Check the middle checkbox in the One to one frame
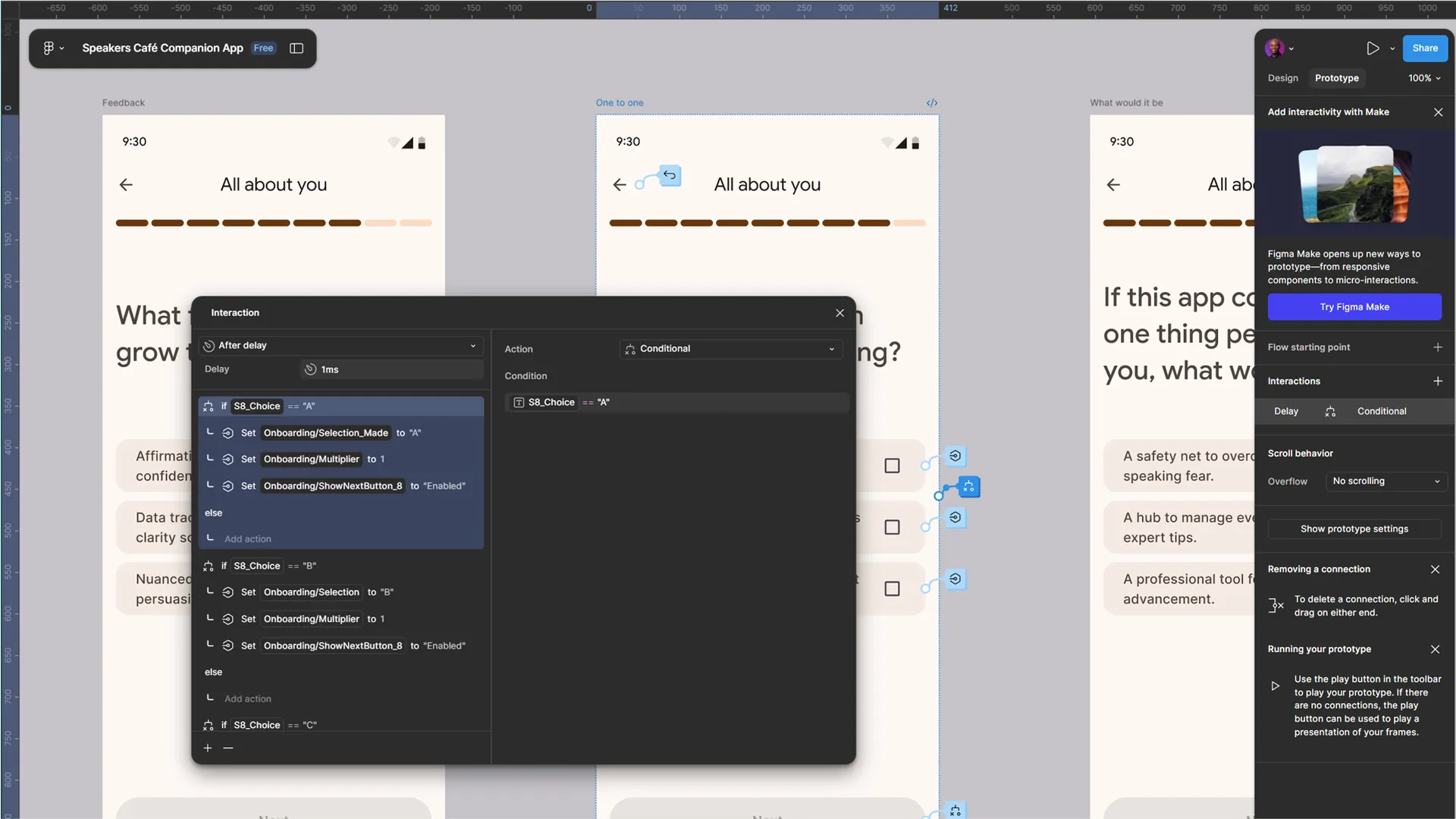 coord(893,527)
